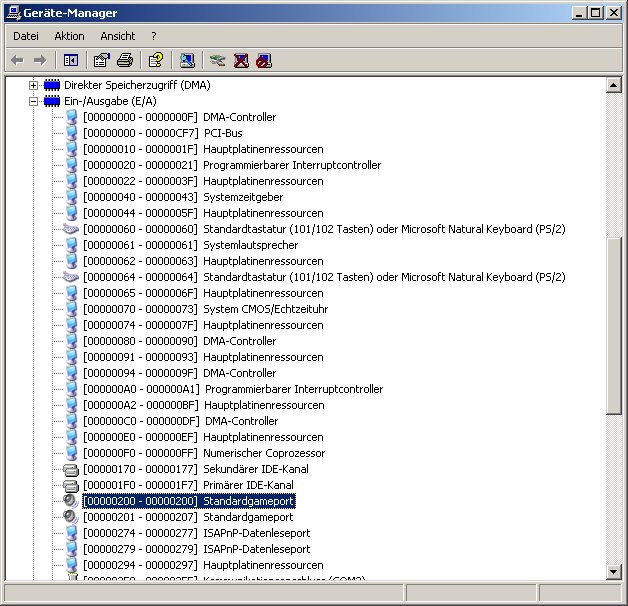This screenshot has width=628, height=606.
Task: Click the scrollbar down arrow
Action: (614, 571)
